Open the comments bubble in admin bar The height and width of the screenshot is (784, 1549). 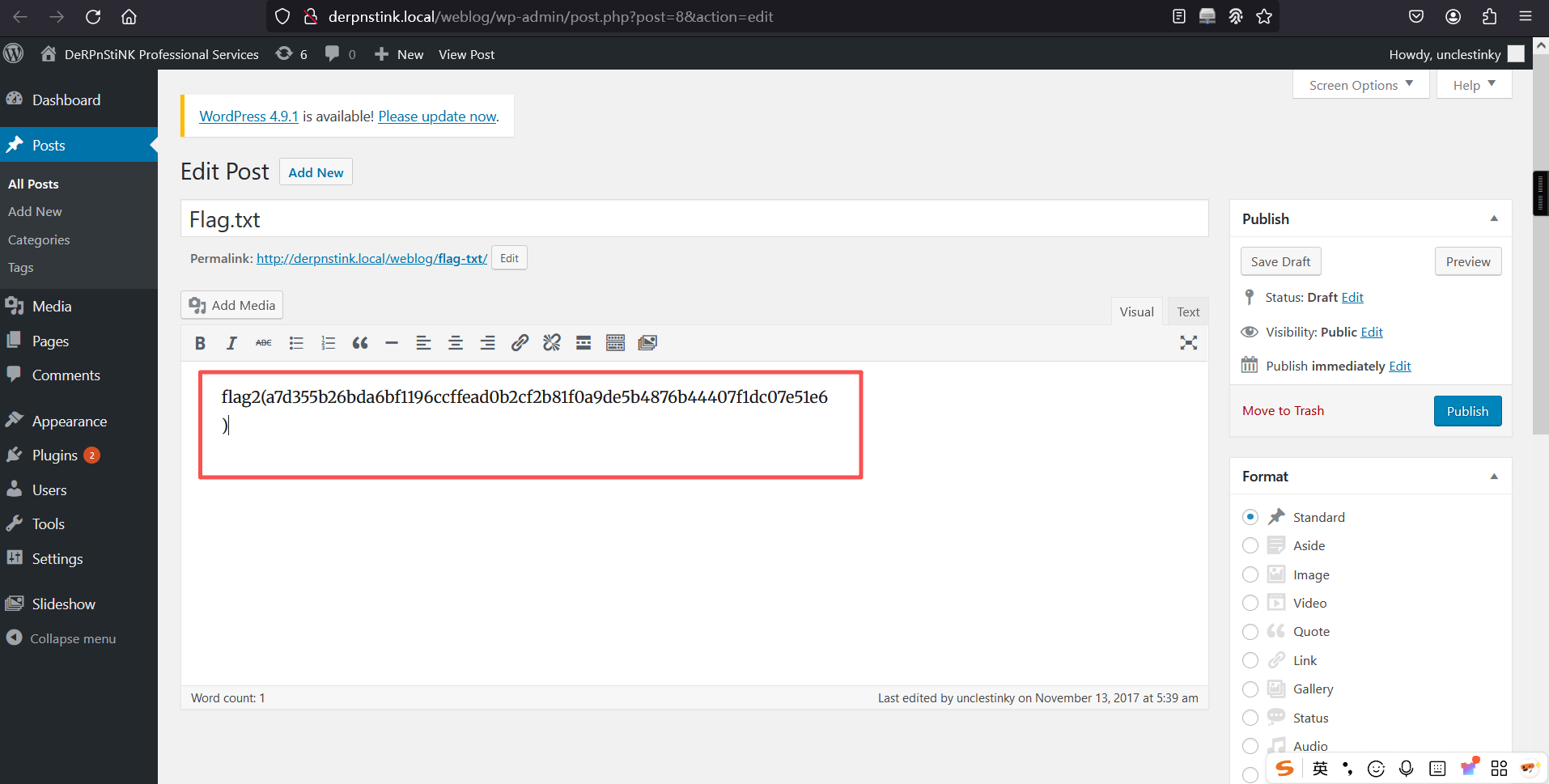(x=340, y=53)
